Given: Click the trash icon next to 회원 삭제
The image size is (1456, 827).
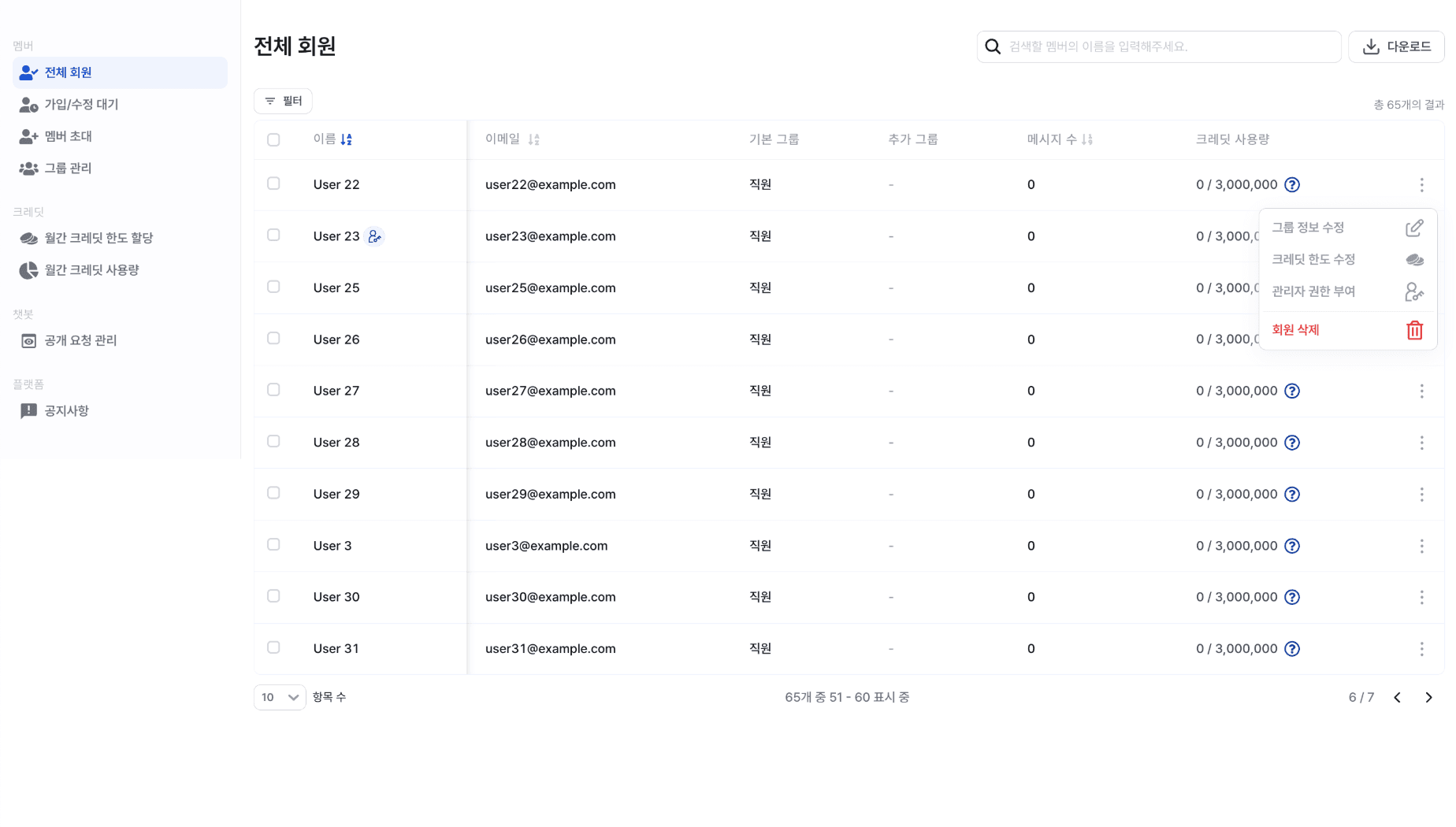Looking at the screenshot, I should [x=1415, y=330].
